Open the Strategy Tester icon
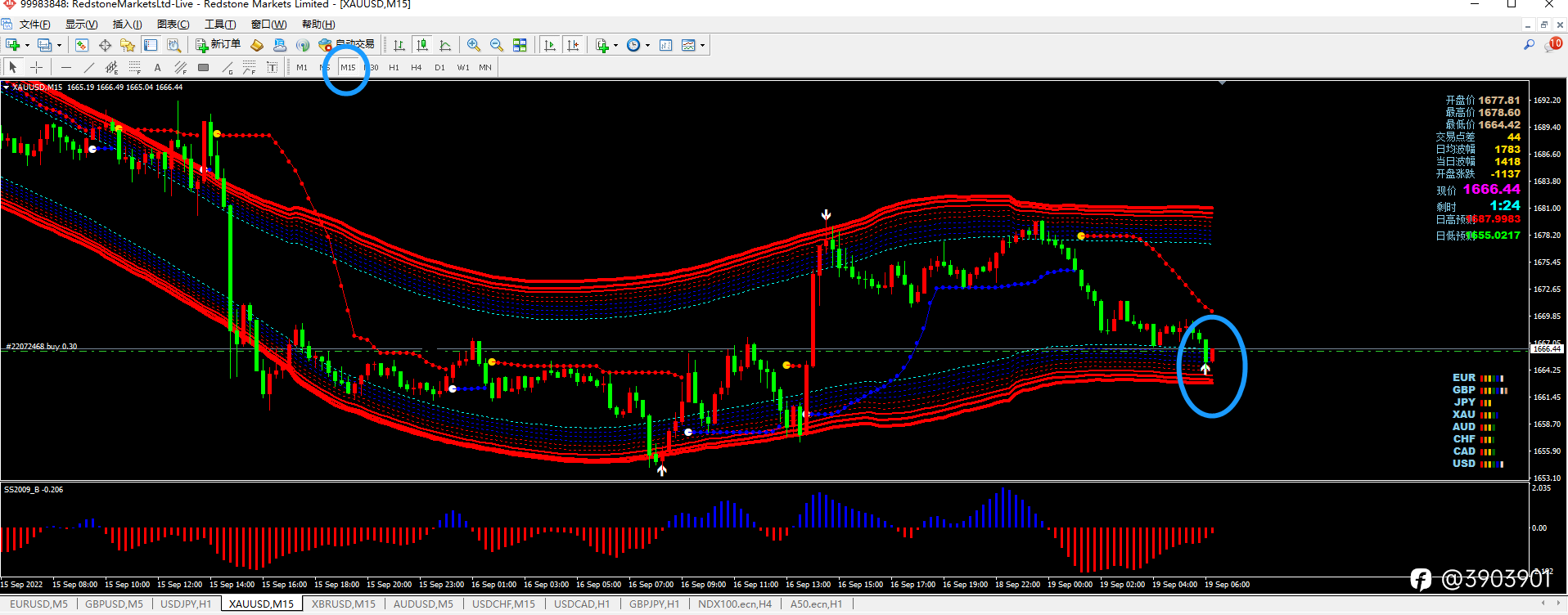 [173, 45]
